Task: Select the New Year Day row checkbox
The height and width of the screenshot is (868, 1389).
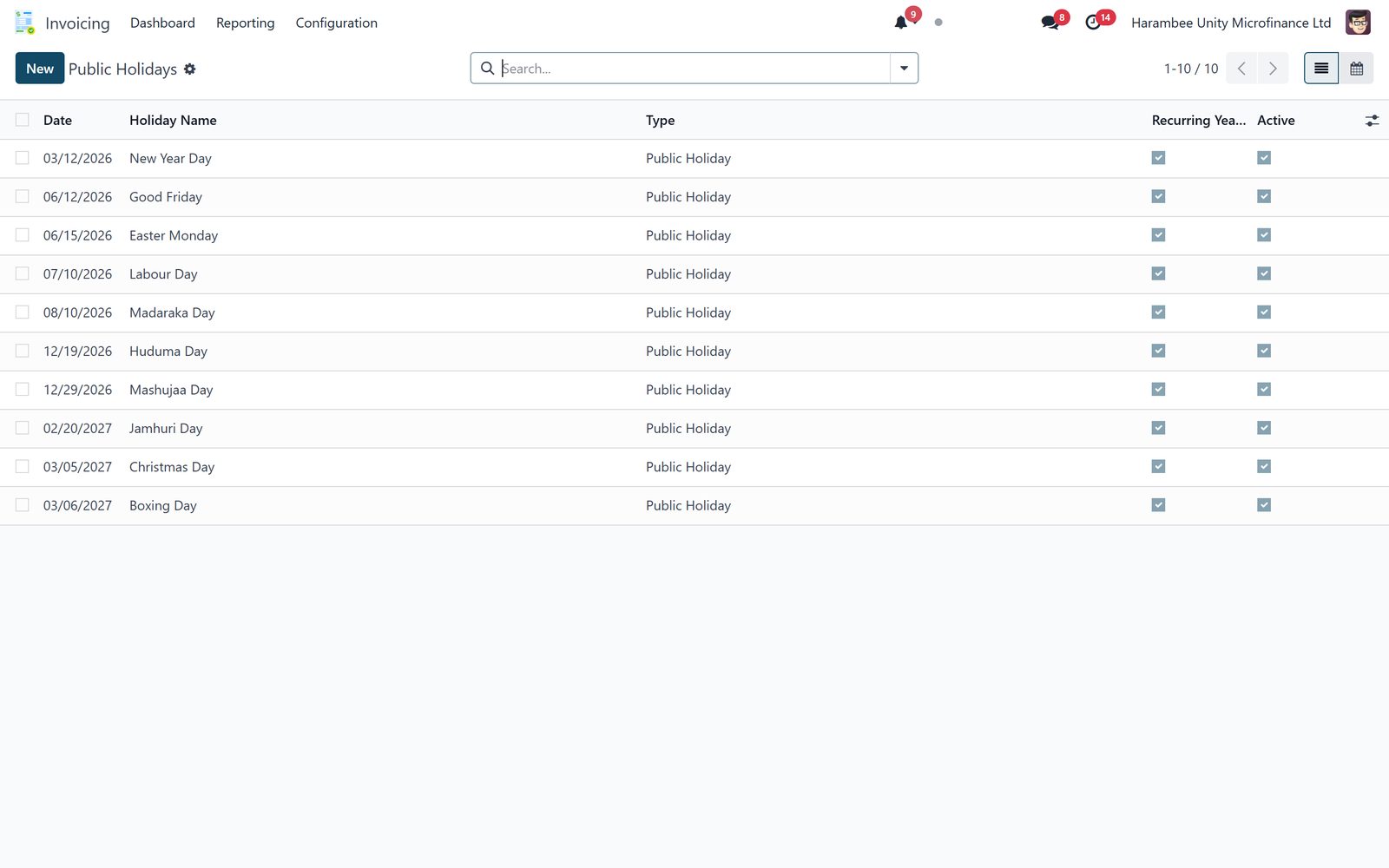Action: (23, 158)
